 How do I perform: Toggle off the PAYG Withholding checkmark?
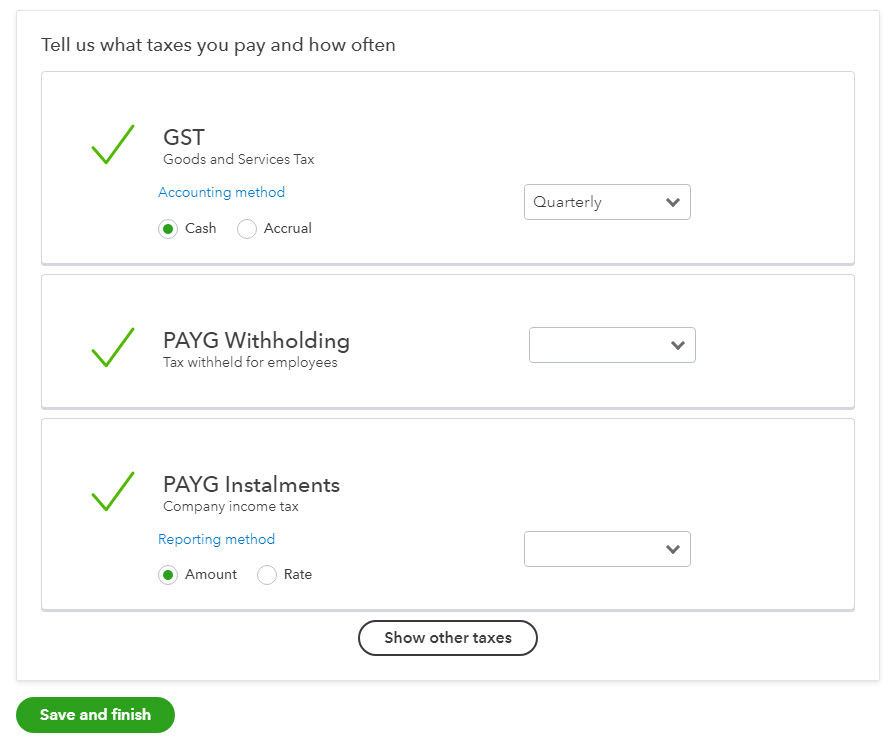click(111, 348)
